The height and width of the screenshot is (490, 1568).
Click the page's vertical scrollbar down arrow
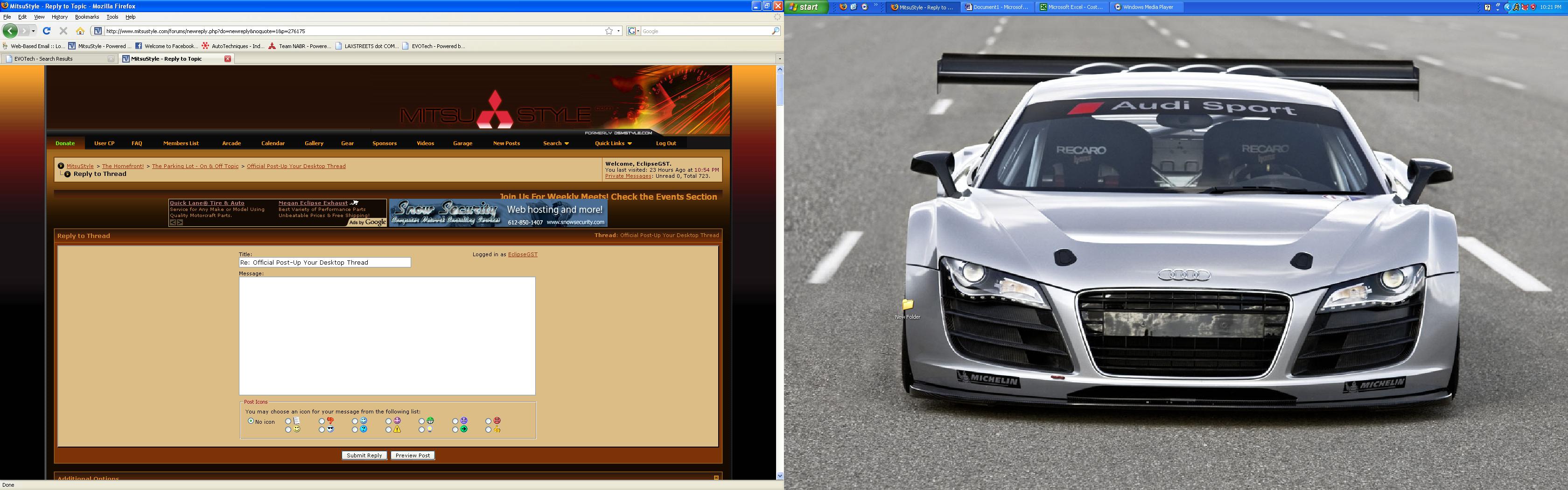coord(780,476)
